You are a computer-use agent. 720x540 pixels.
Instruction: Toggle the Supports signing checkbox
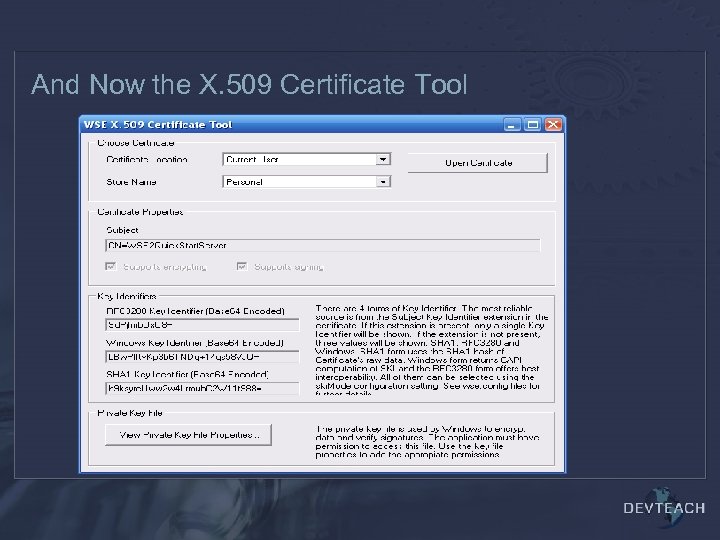tap(242, 267)
